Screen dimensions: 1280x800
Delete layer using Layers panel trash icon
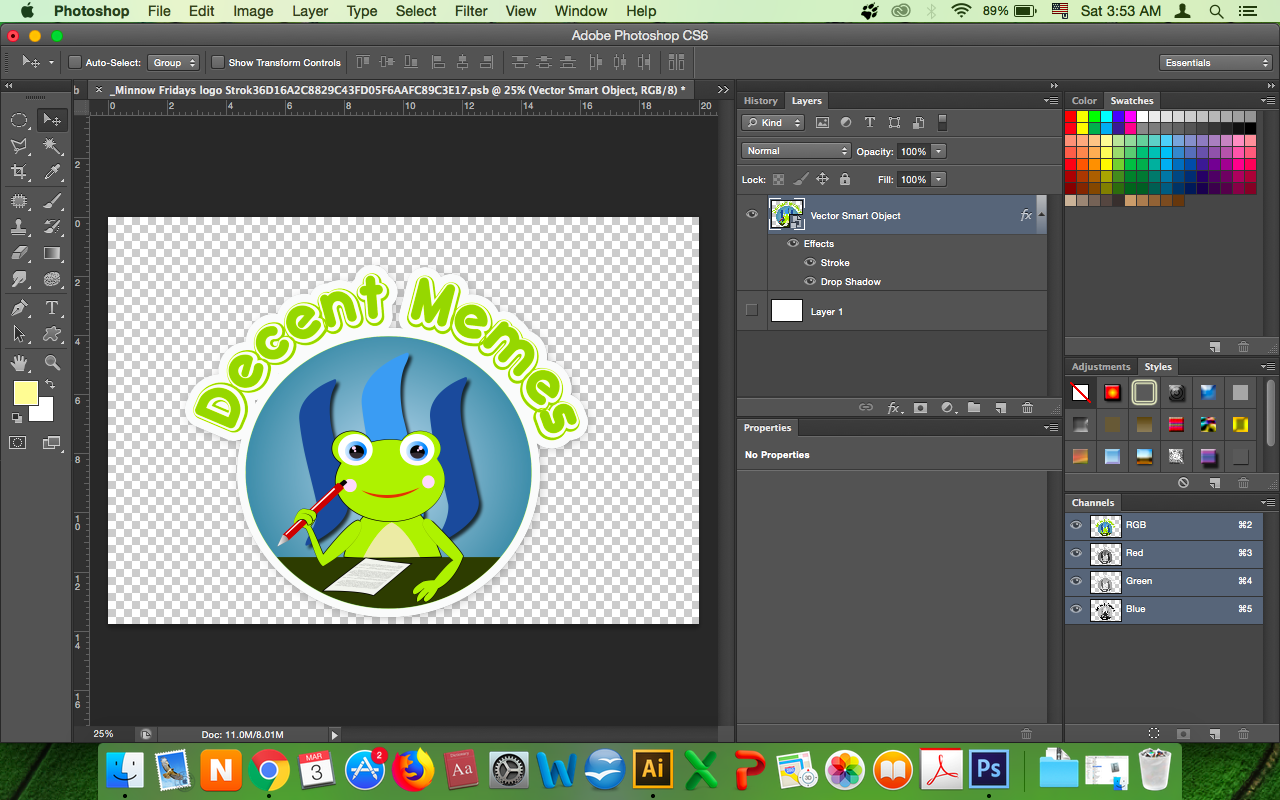click(x=1027, y=408)
